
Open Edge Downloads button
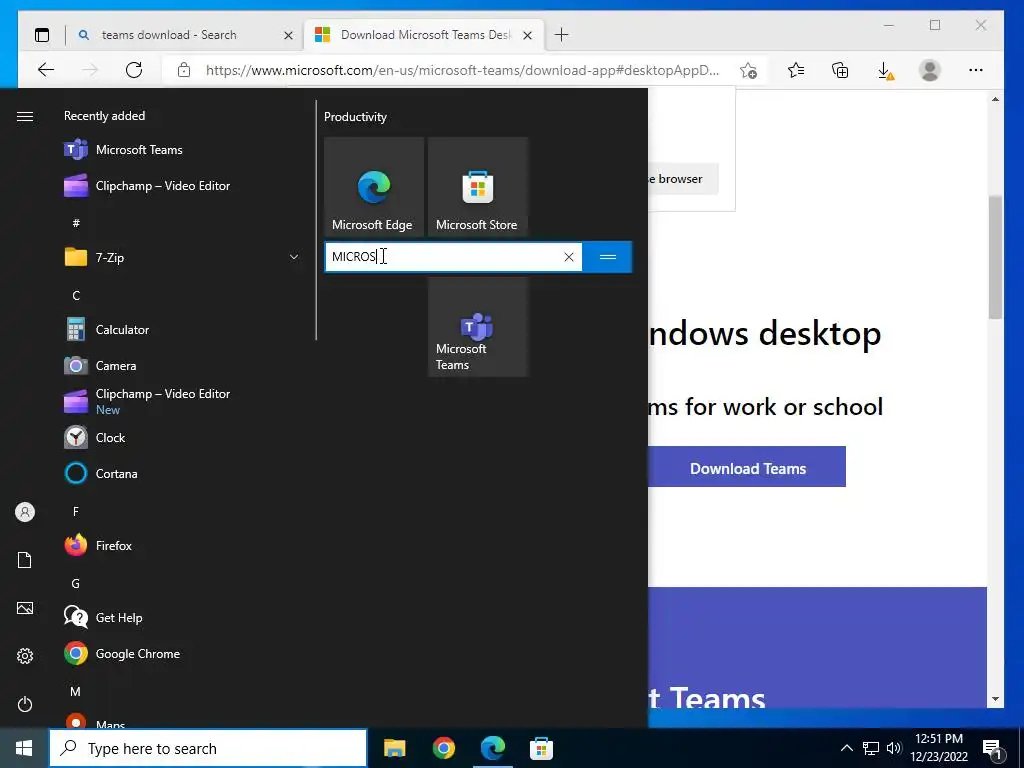click(x=885, y=70)
